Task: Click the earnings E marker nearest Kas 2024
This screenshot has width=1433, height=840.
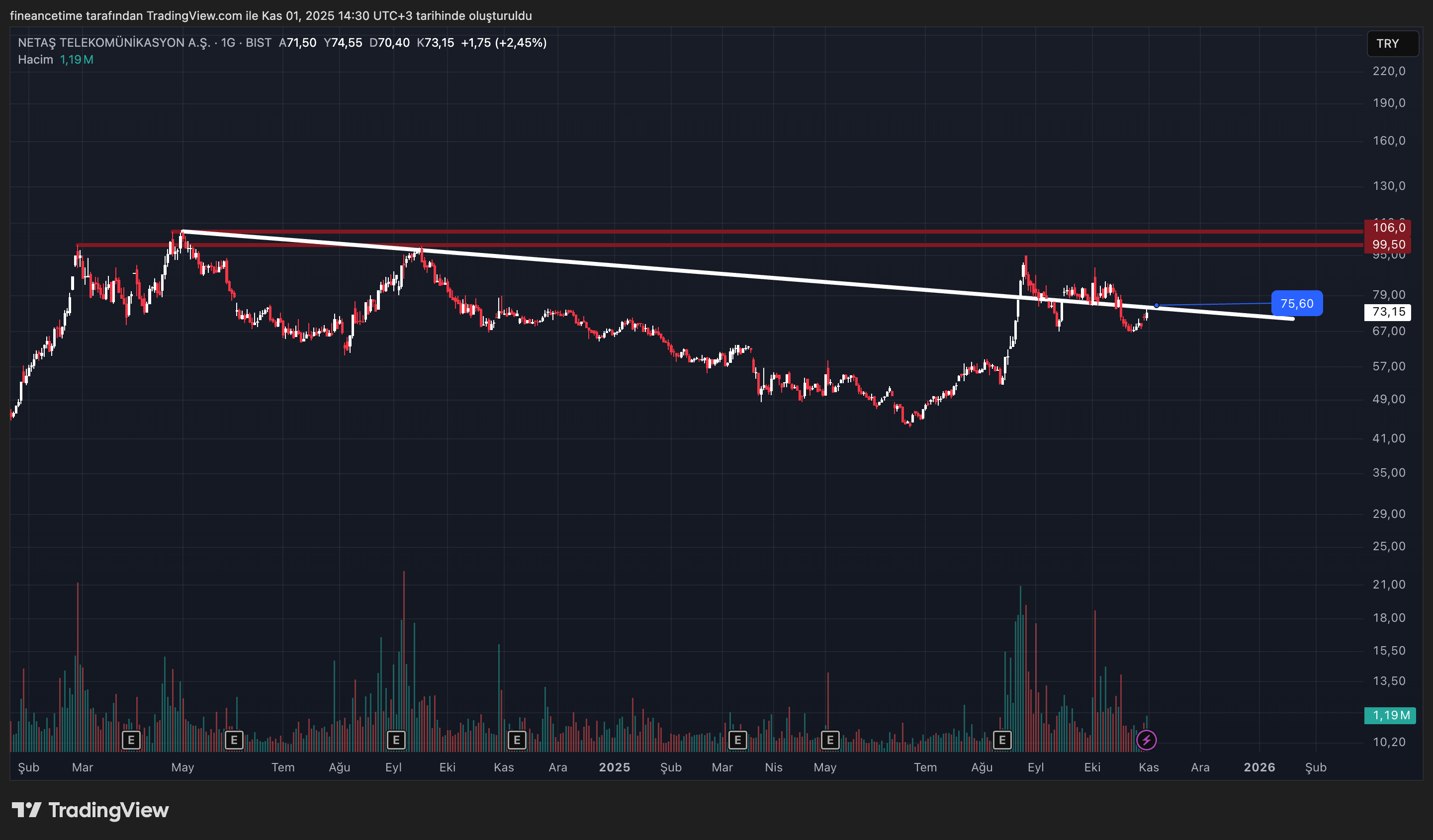Action: click(x=516, y=740)
